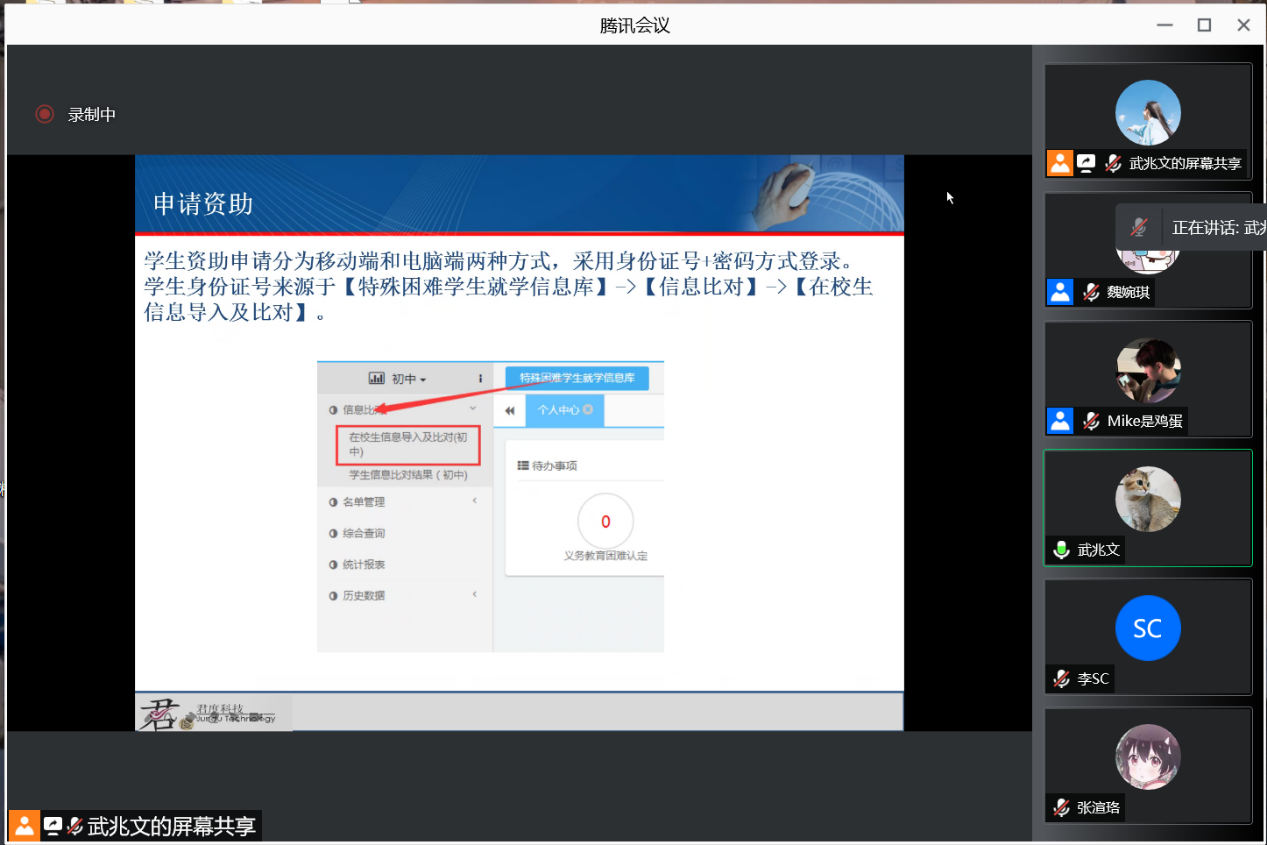Viewport: 1267px width, 845px height.
Task: Select the 个人中心 tab
Action: (558, 410)
